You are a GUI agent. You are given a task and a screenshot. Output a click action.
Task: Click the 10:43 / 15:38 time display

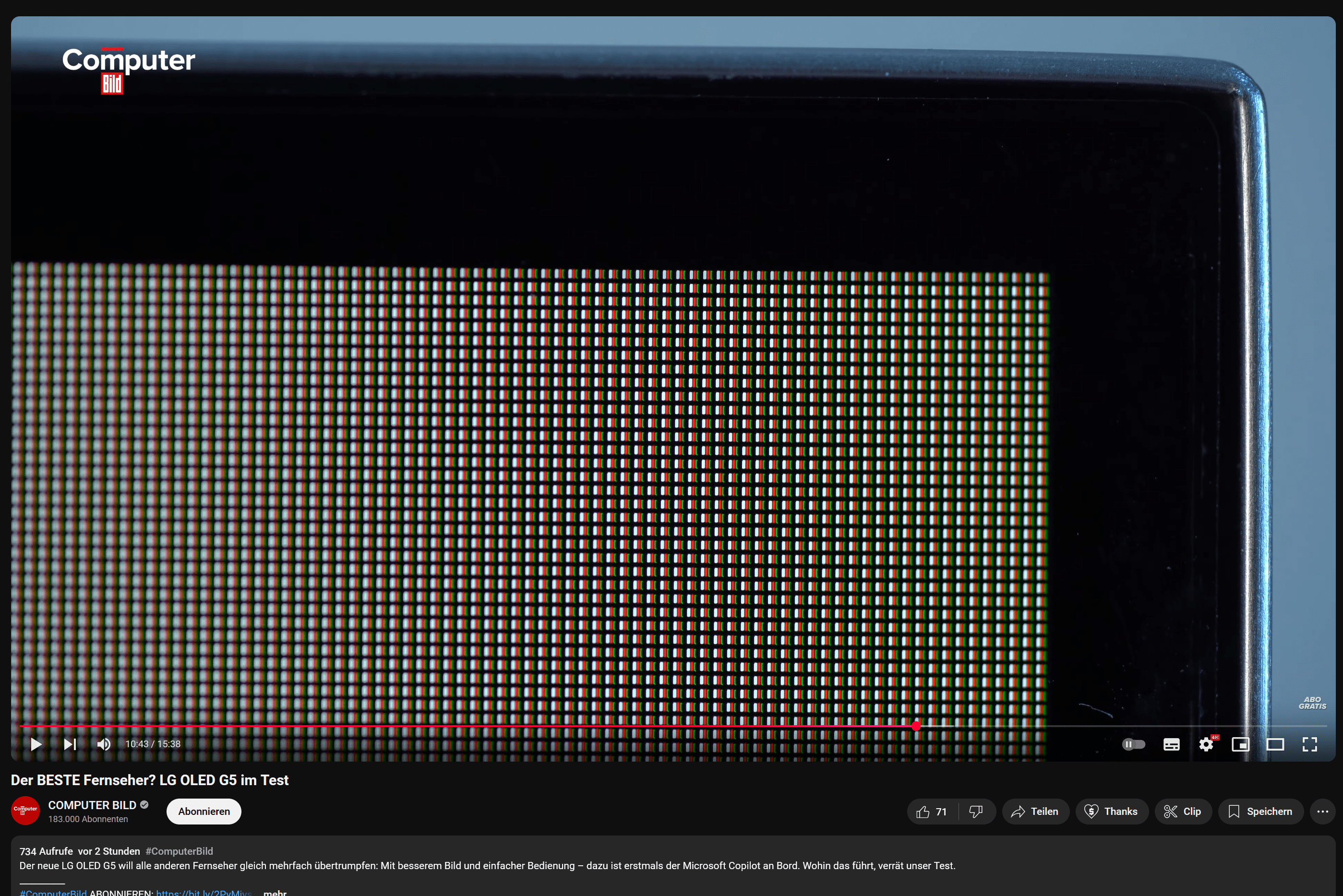click(153, 744)
